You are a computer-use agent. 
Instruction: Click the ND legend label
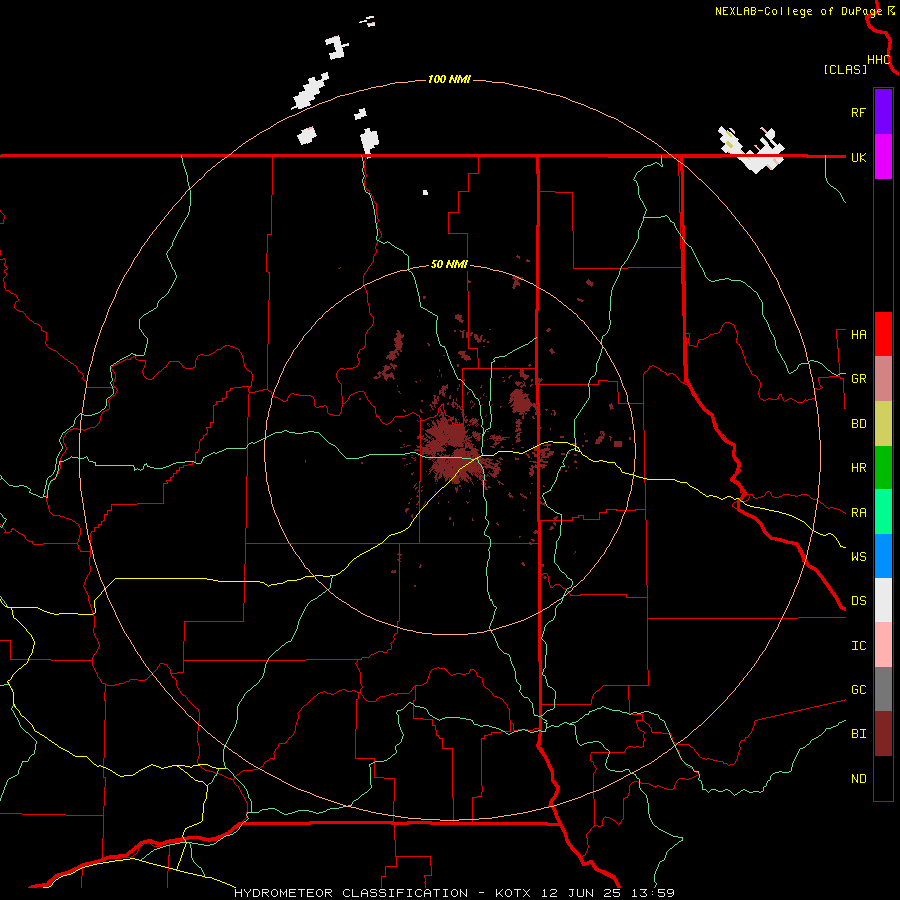(x=858, y=779)
